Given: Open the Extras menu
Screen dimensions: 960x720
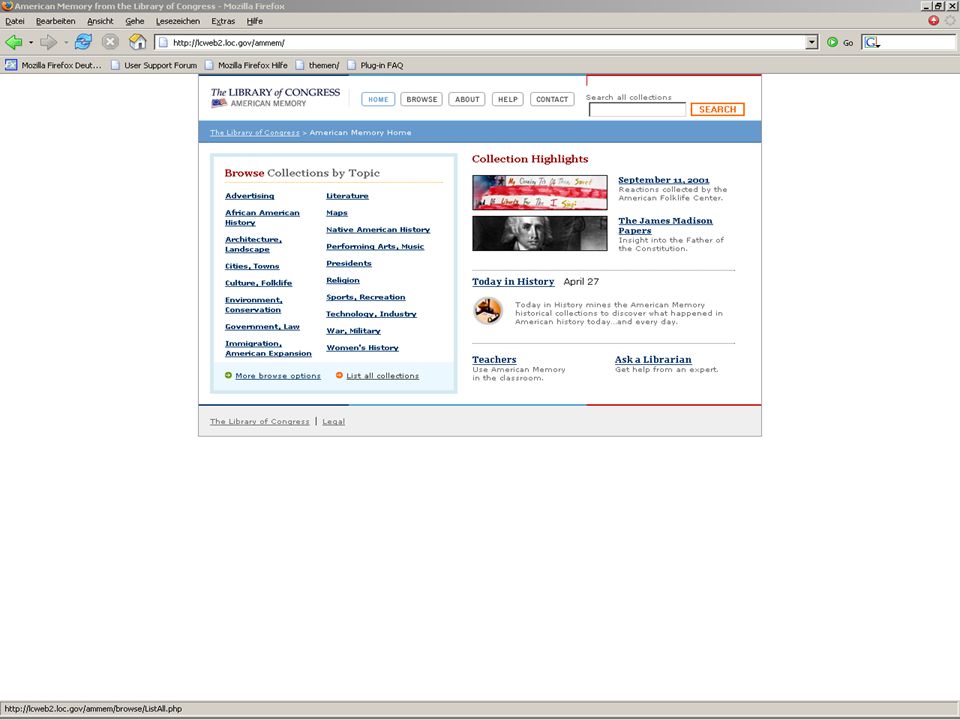Looking at the screenshot, I should (x=223, y=21).
